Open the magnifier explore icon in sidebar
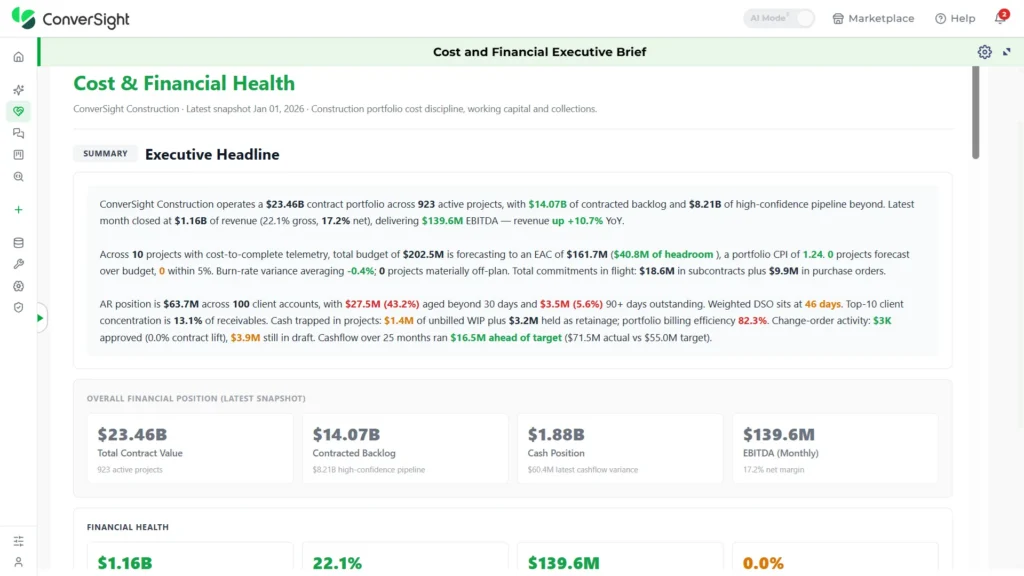1024x576 pixels. point(18,177)
